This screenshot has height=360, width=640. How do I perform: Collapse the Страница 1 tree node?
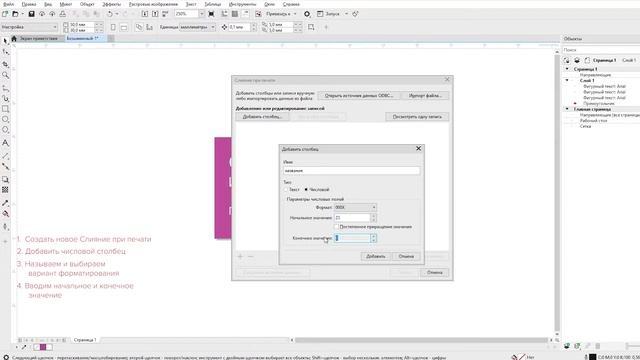(567, 69)
